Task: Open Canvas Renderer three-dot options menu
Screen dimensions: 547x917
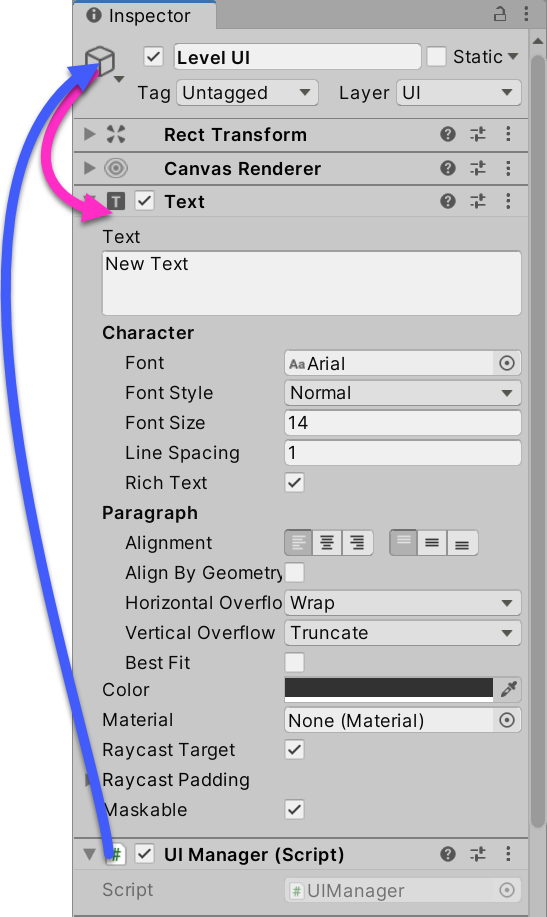Action: click(x=508, y=169)
